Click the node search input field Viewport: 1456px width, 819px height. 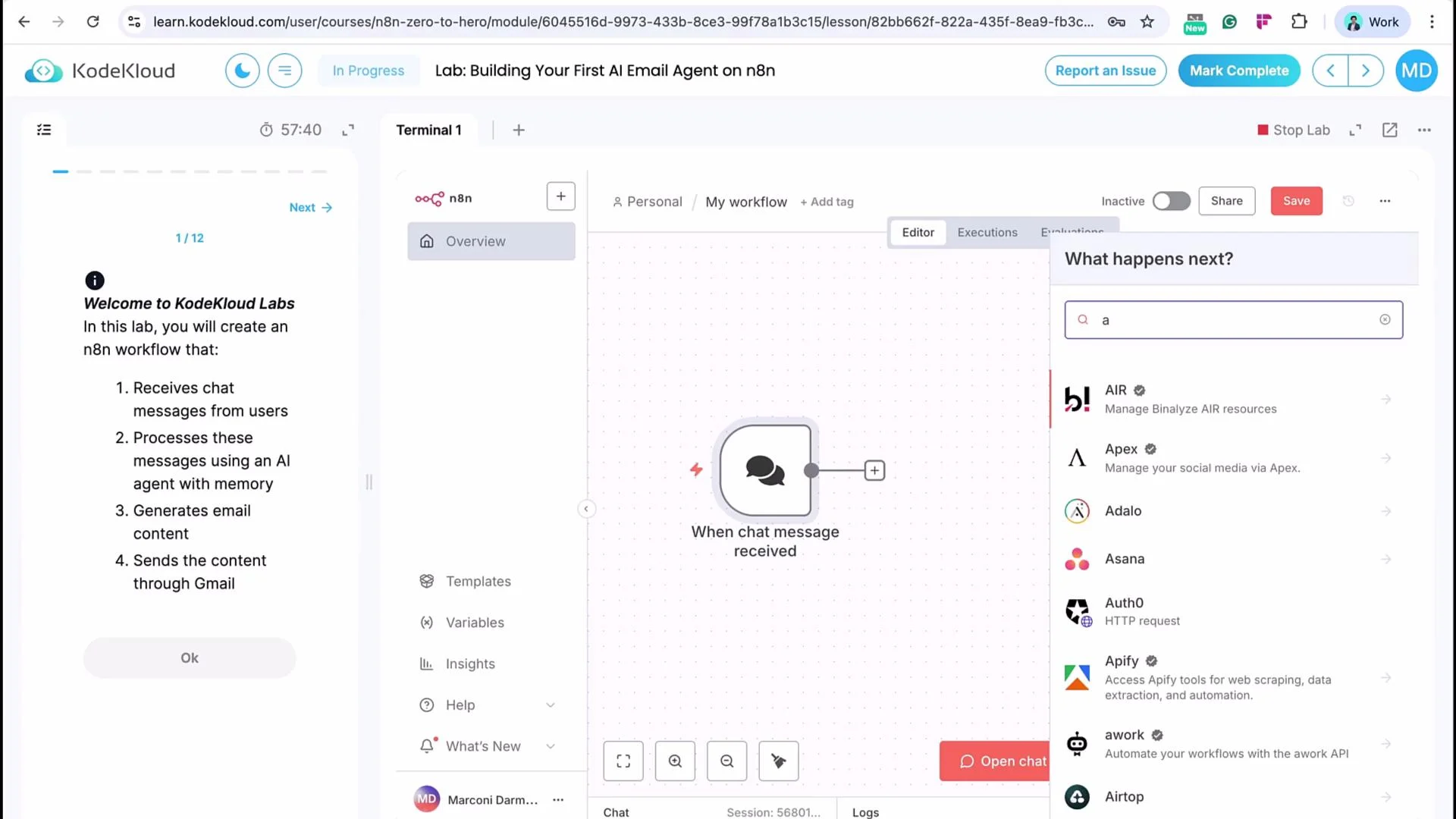coord(1234,320)
